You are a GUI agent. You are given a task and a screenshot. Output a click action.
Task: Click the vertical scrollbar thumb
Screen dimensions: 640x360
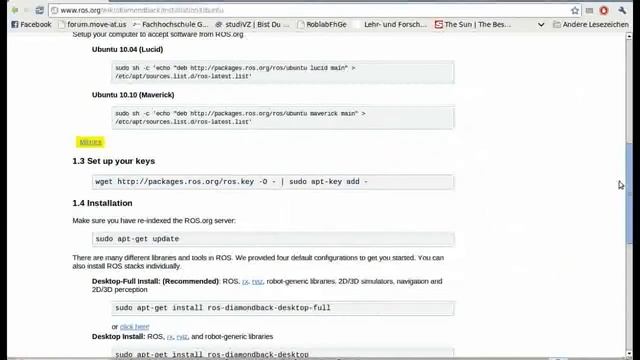(629, 193)
